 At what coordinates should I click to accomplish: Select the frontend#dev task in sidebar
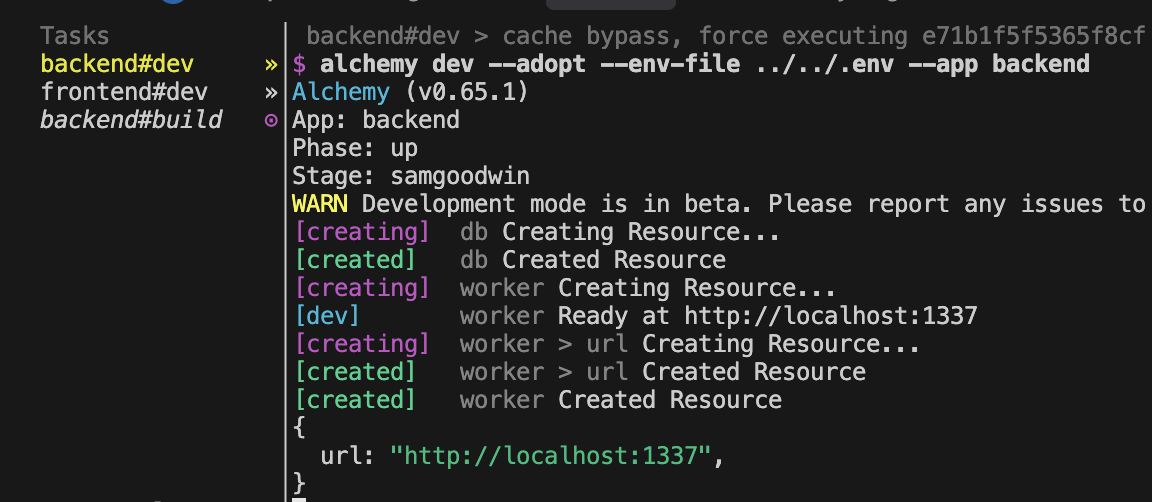pyautogui.click(x=124, y=93)
